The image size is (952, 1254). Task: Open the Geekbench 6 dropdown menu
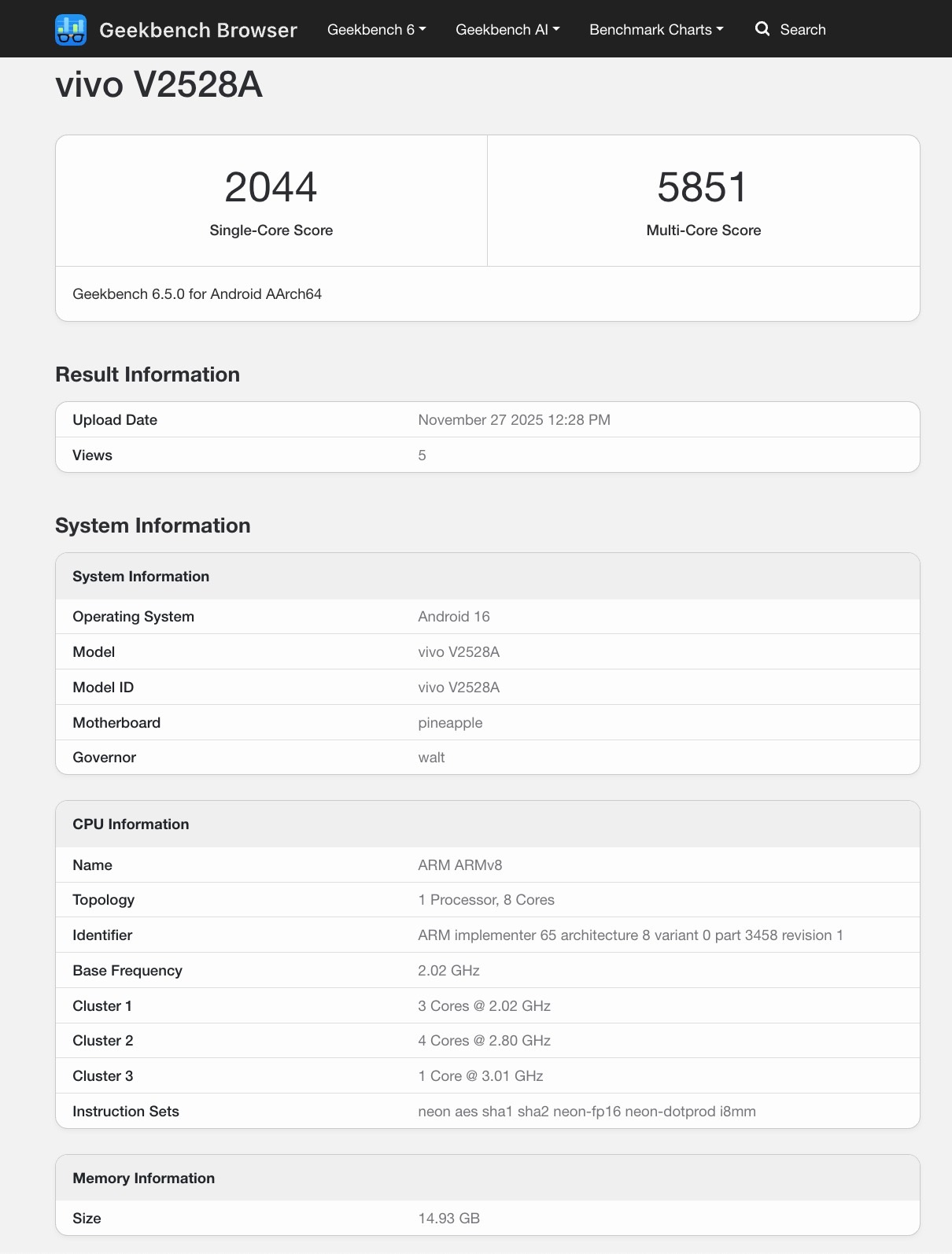coord(376,30)
